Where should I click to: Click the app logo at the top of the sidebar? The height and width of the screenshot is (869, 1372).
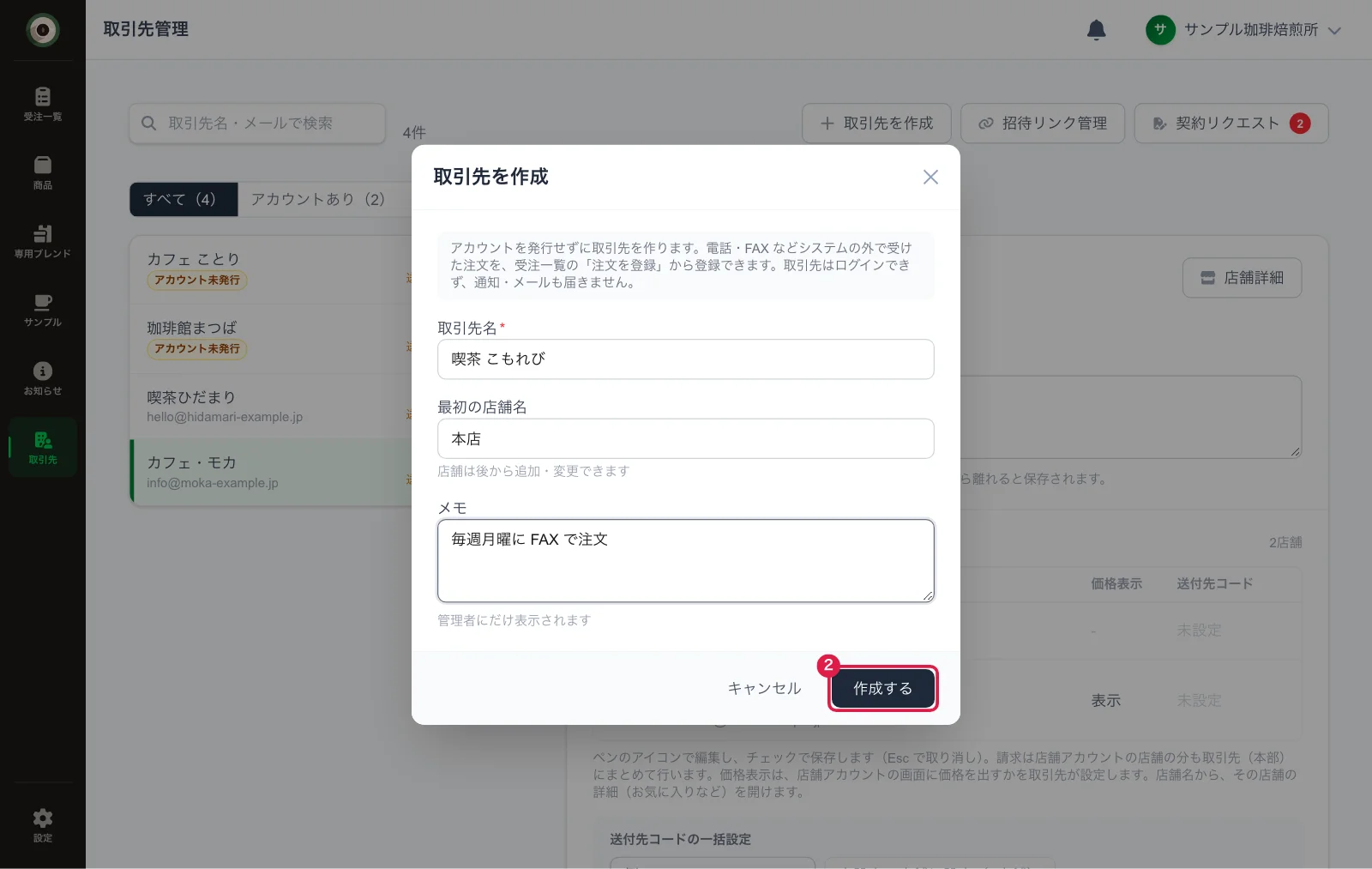point(42,30)
